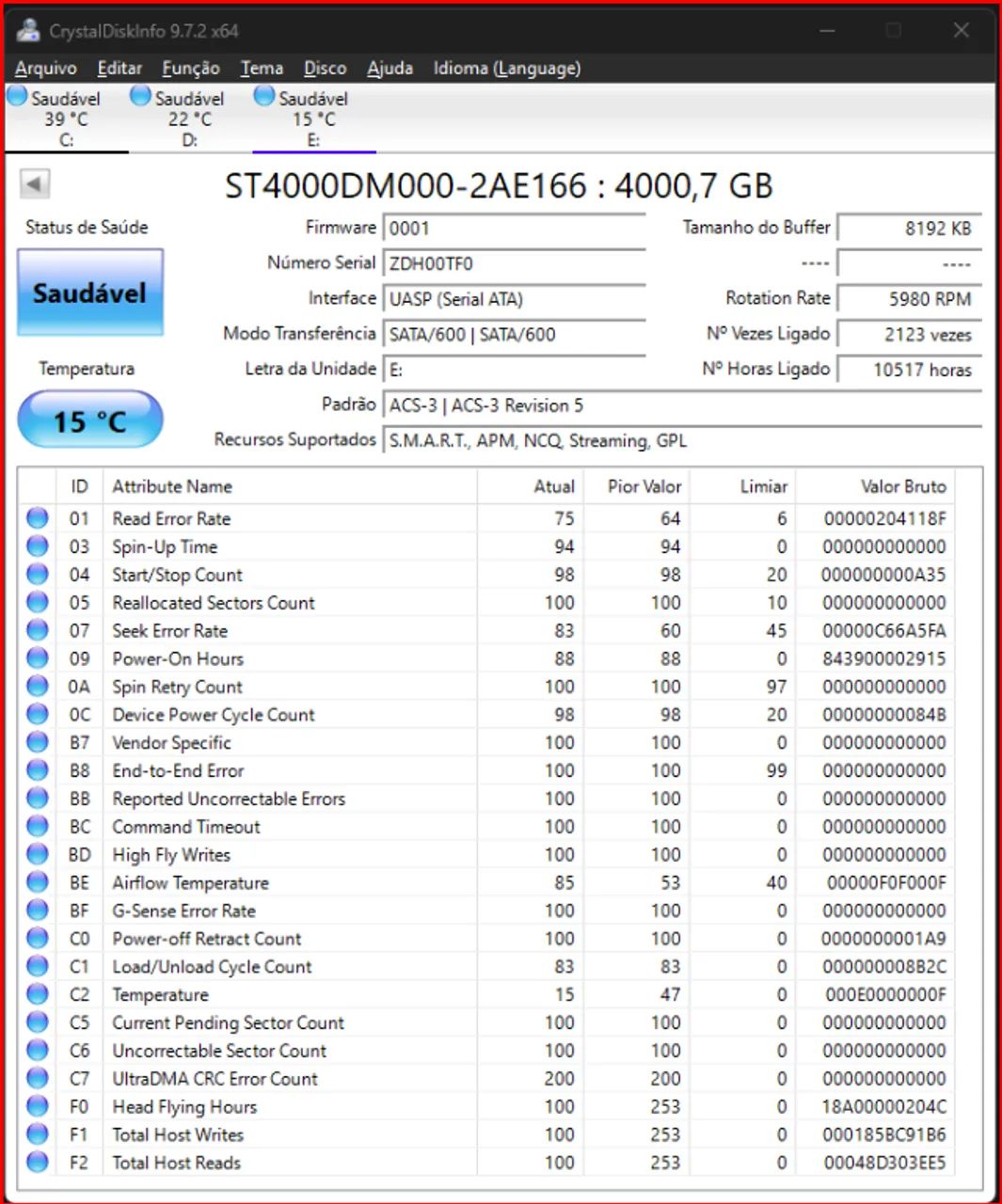The image size is (1002, 1204).
Task: Click raw value 000185BC91B6
Action: (x=884, y=1134)
